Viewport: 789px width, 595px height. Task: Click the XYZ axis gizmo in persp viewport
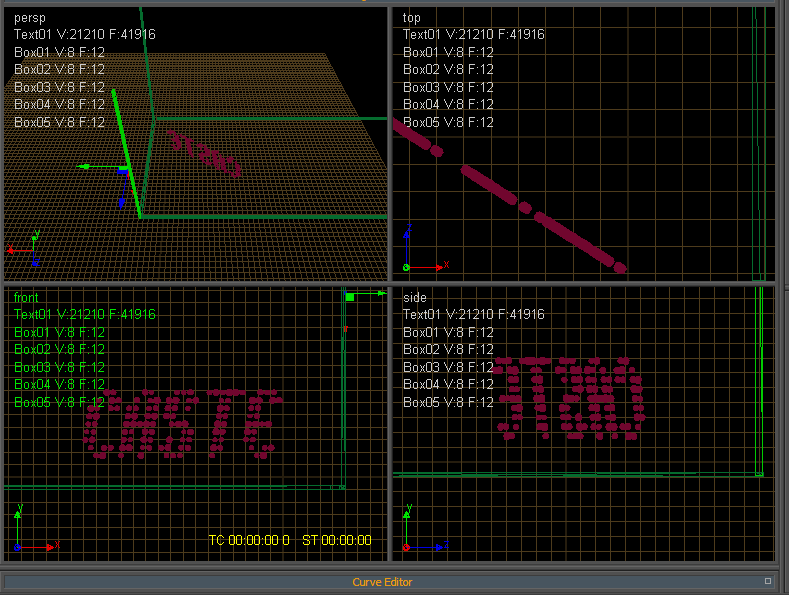(x=24, y=248)
